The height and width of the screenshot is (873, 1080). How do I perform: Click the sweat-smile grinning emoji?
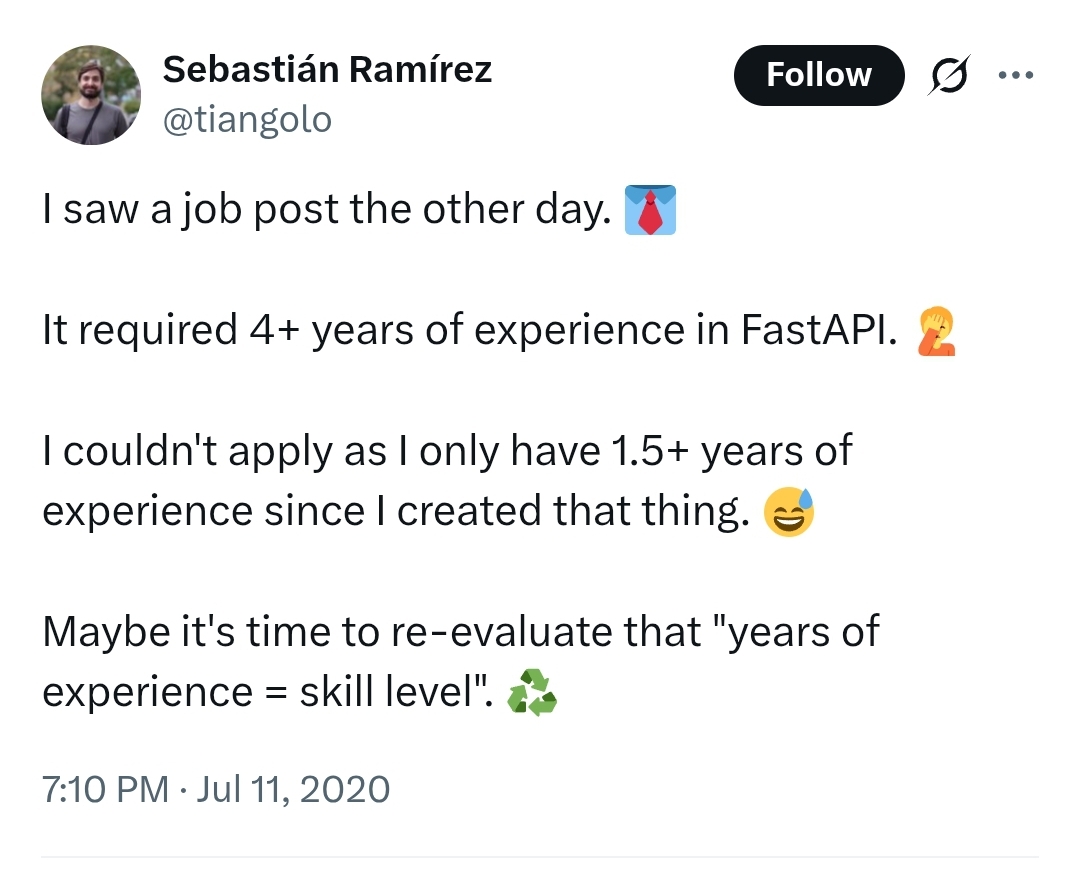(789, 512)
